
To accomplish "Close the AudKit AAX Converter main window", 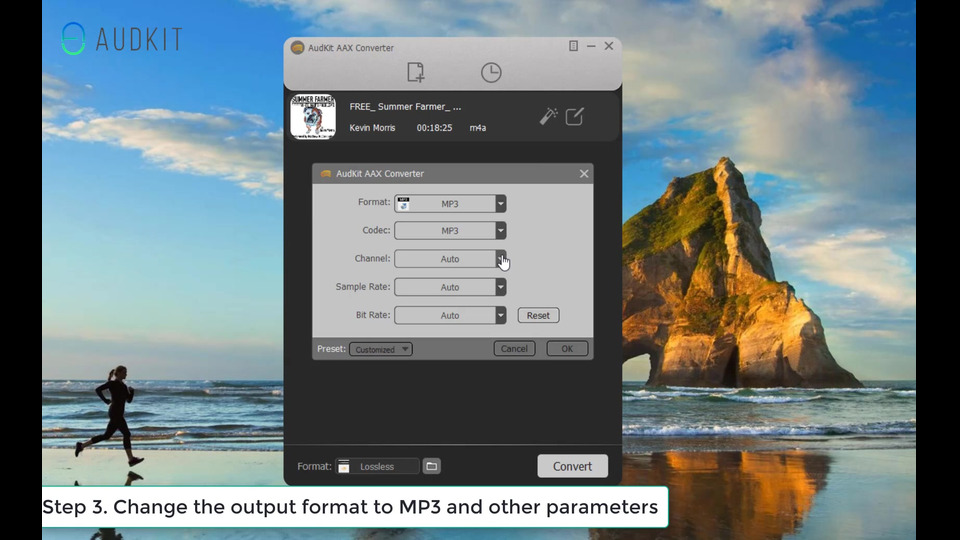I will 609,46.
